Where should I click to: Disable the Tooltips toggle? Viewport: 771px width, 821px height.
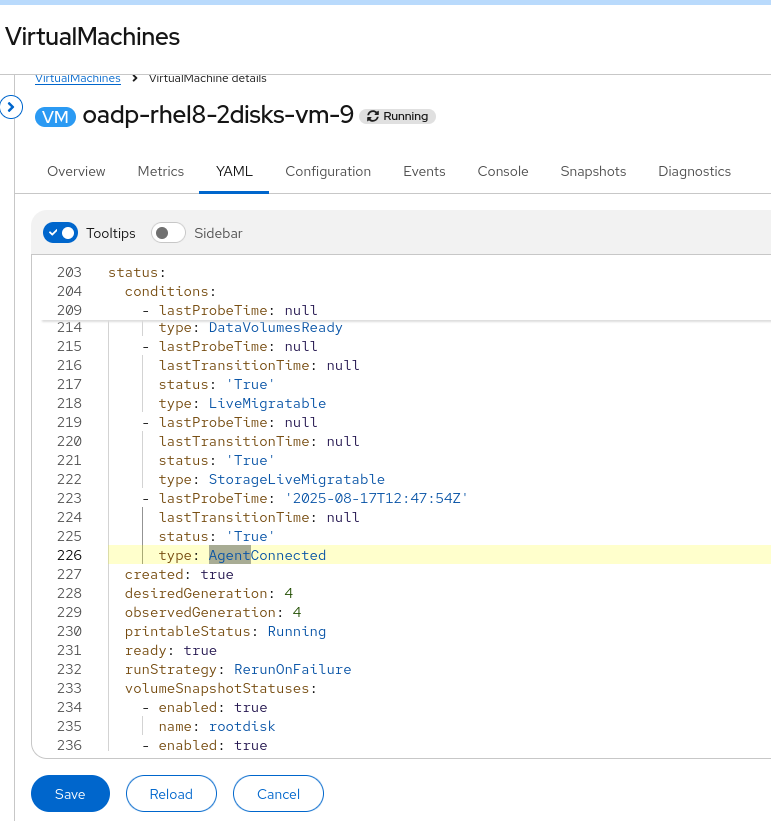(60, 233)
